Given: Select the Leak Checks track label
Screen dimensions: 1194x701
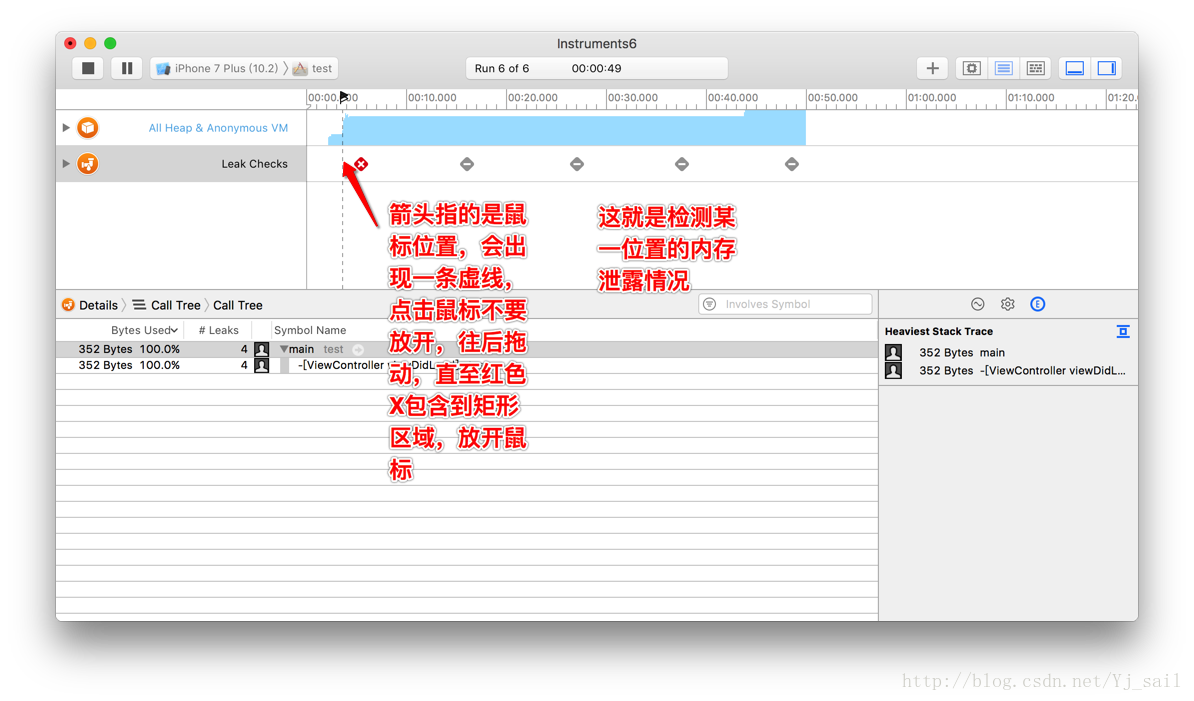Looking at the screenshot, I should (254, 164).
